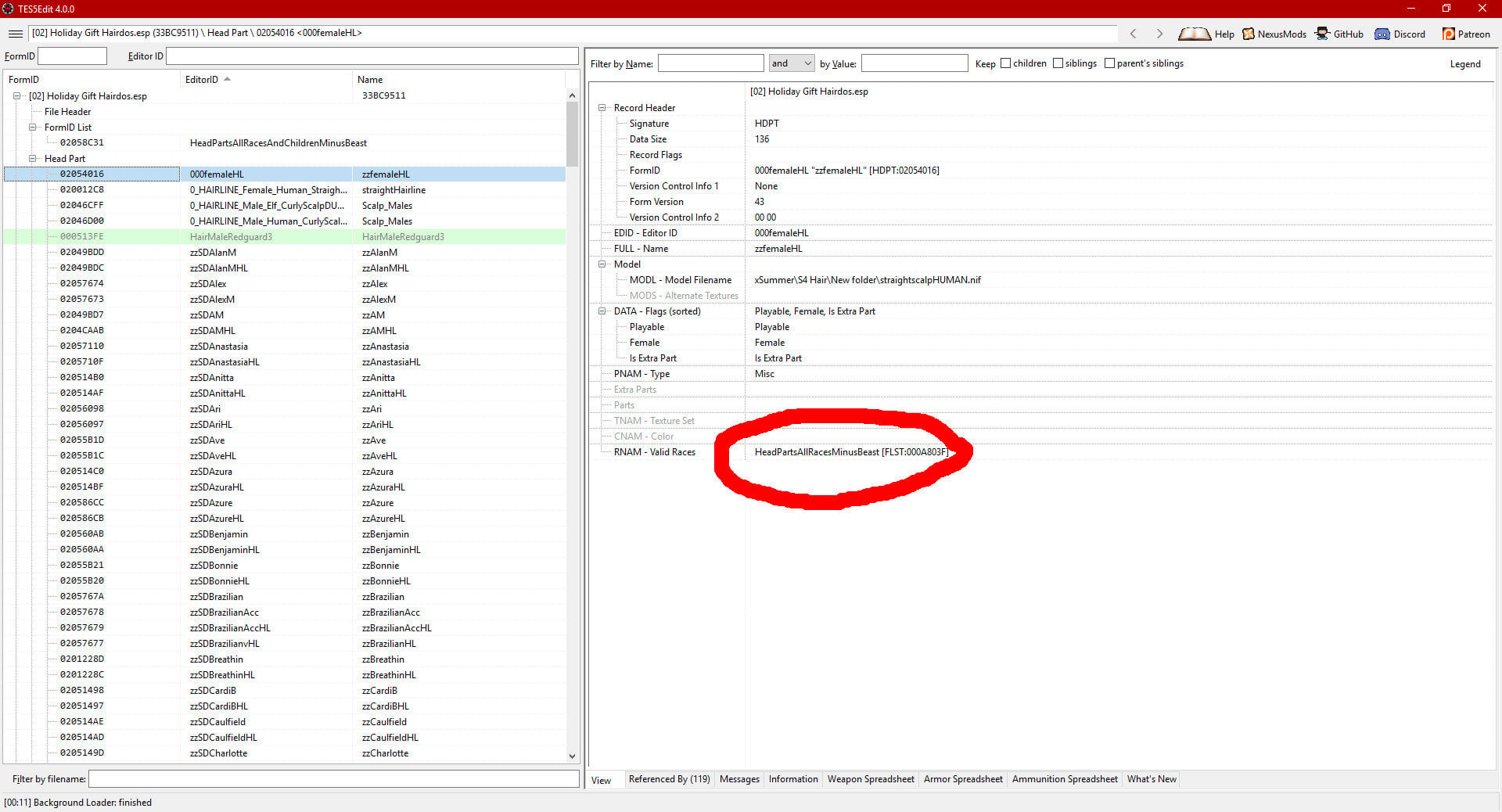Navigate back with the left arrow
The image size is (1502, 812).
click(1133, 34)
